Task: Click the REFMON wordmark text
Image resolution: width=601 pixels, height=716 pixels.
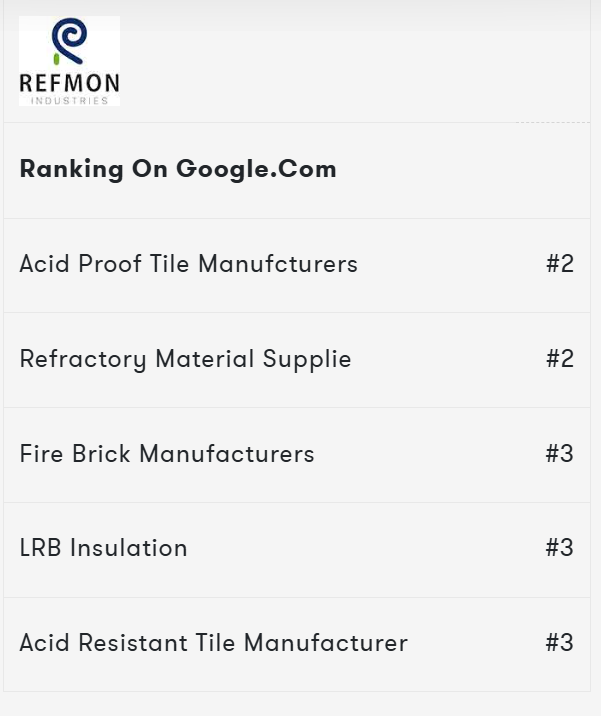Action: click(69, 83)
